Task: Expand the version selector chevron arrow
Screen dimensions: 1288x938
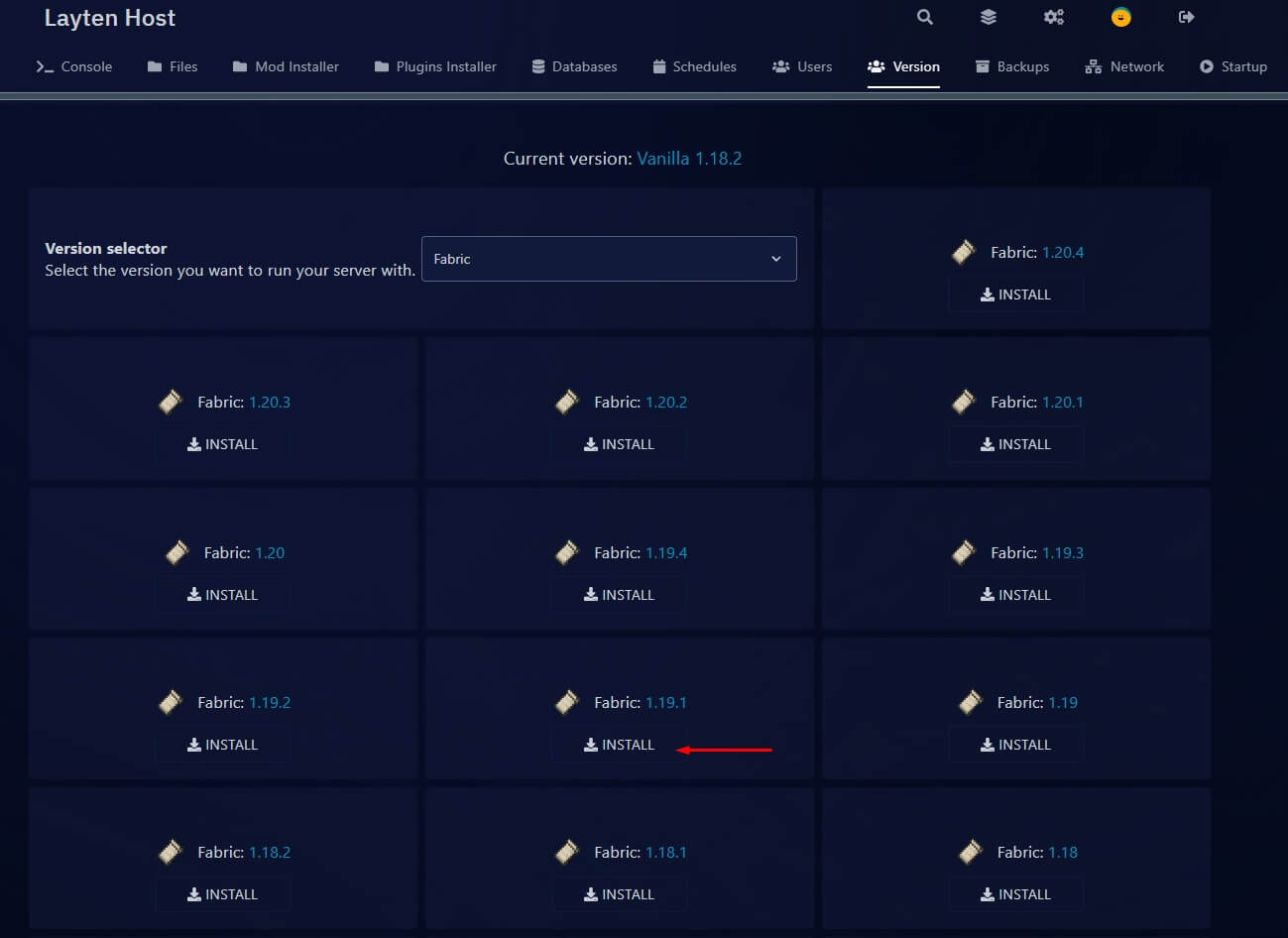Action: tap(776, 259)
